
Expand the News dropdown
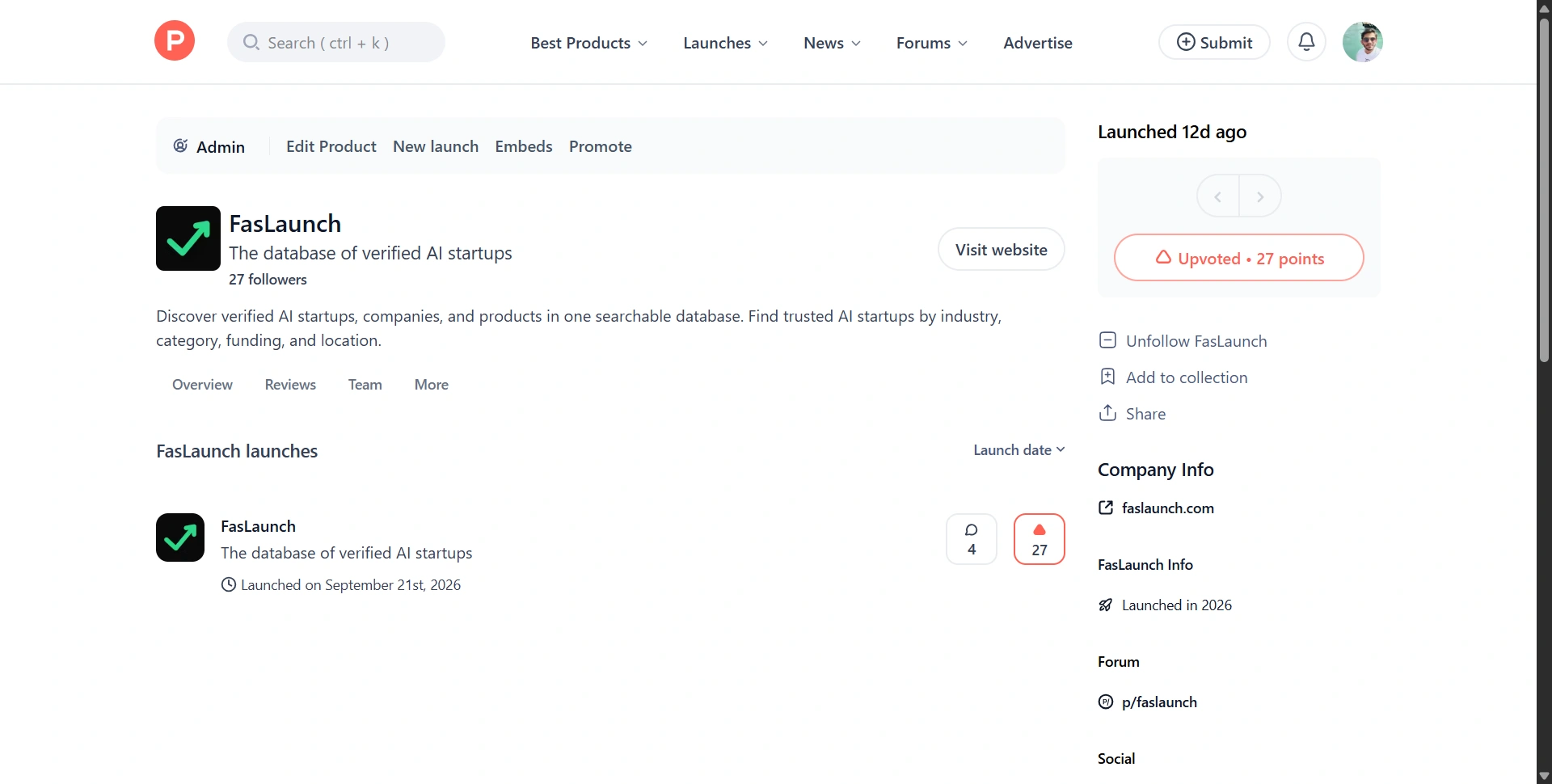click(x=832, y=43)
